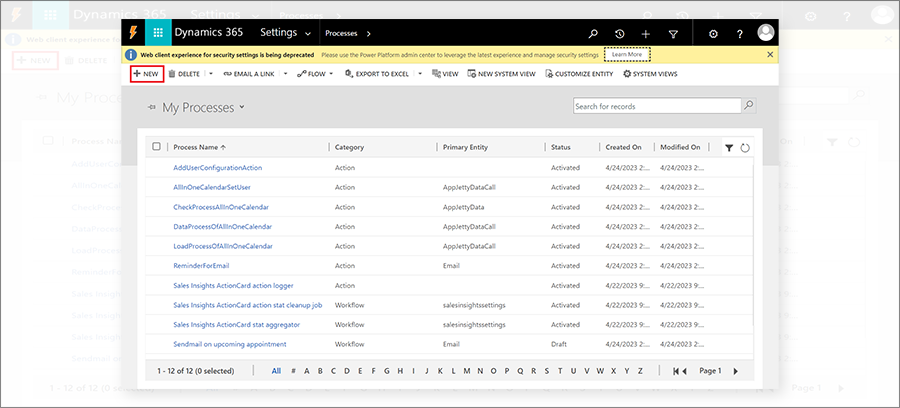Image resolution: width=900 pixels, height=408 pixels.
Task: Expand the arrow next to EMAIL A LINK
Action: pos(285,74)
